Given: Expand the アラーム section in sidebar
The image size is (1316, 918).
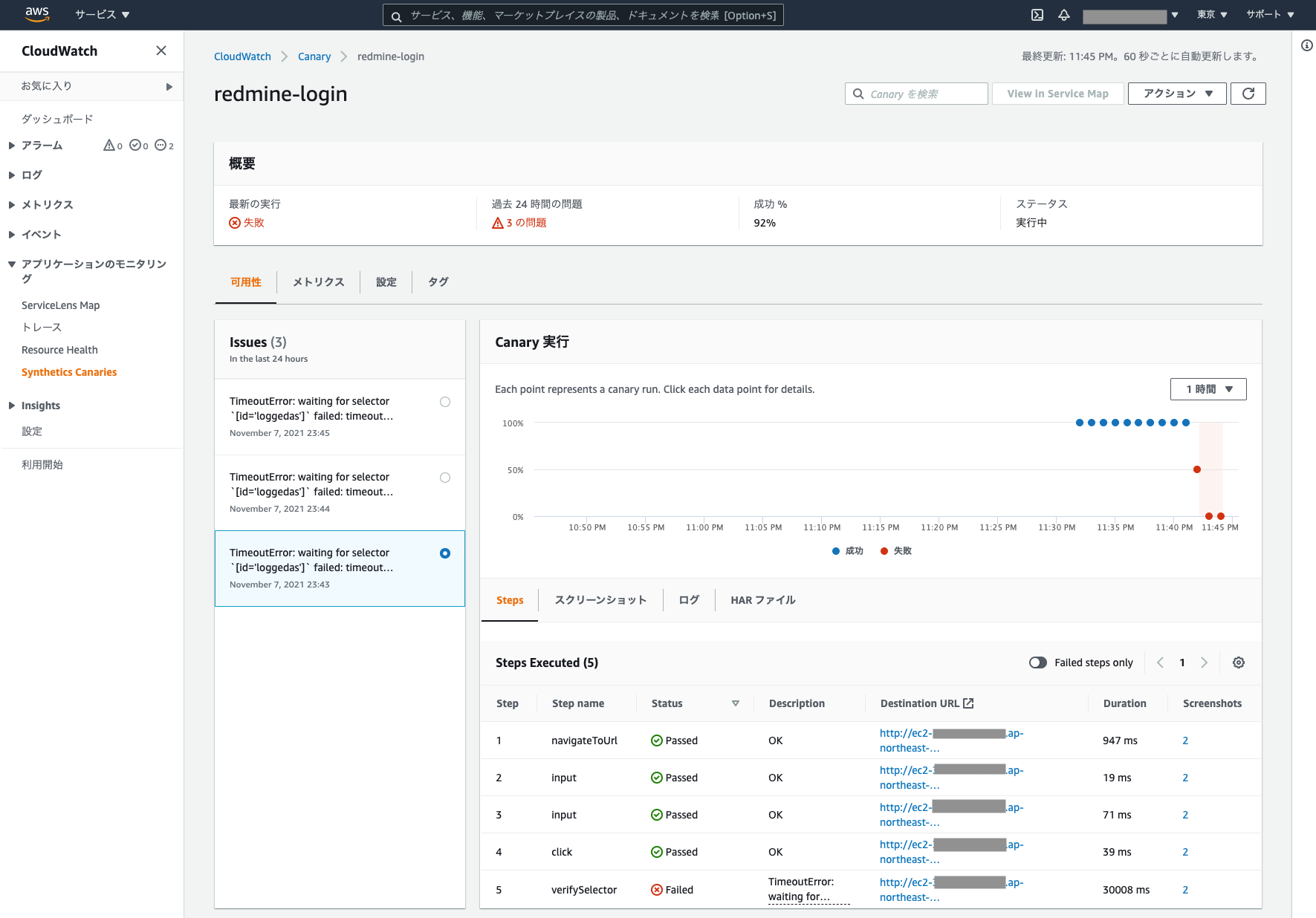Looking at the screenshot, I should [12, 146].
